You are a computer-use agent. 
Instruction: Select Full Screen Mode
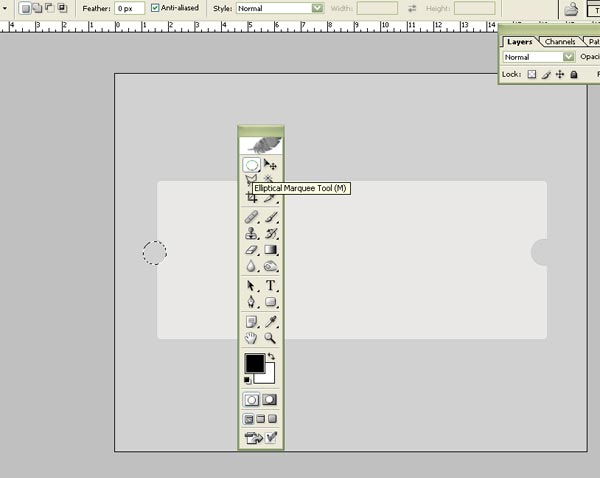point(272,419)
